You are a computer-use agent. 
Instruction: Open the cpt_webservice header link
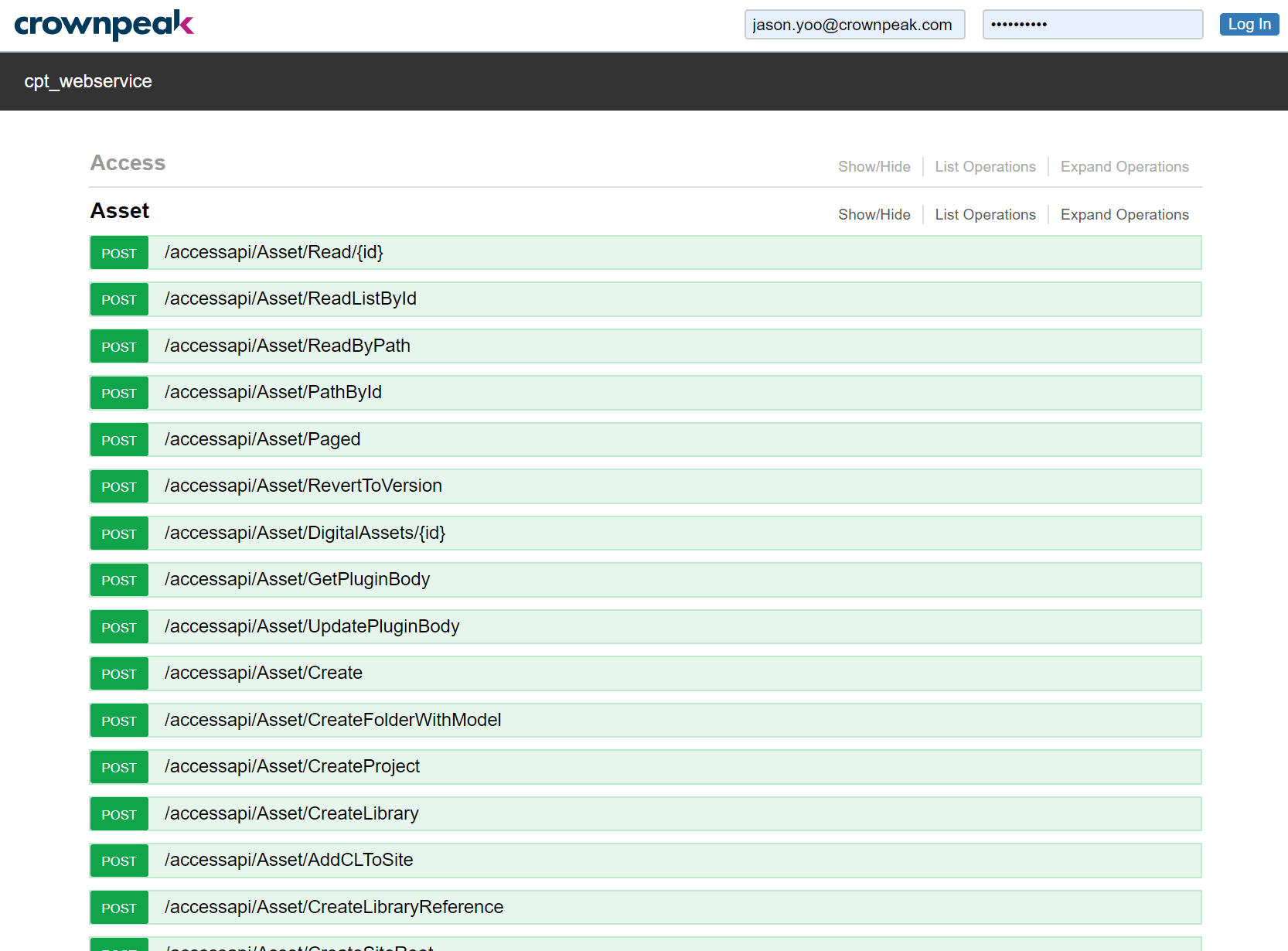click(88, 81)
